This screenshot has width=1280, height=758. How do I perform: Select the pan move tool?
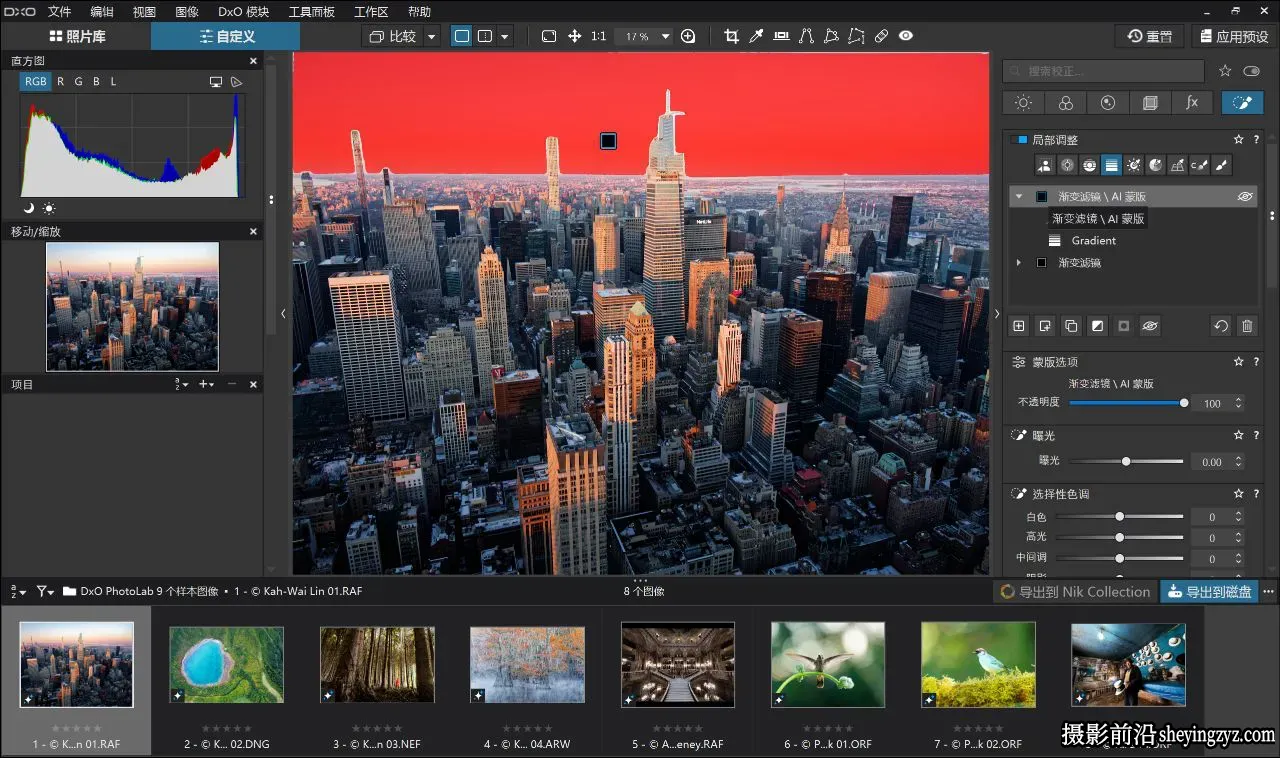click(x=575, y=36)
